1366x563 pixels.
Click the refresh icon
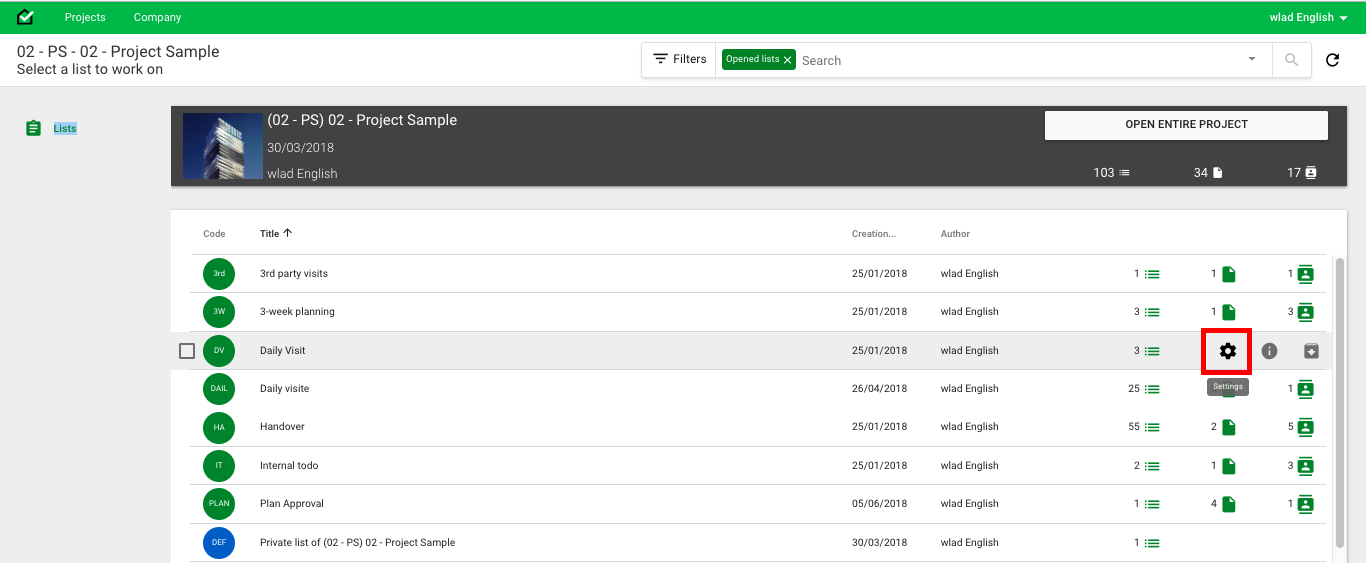pos(1332,60)
